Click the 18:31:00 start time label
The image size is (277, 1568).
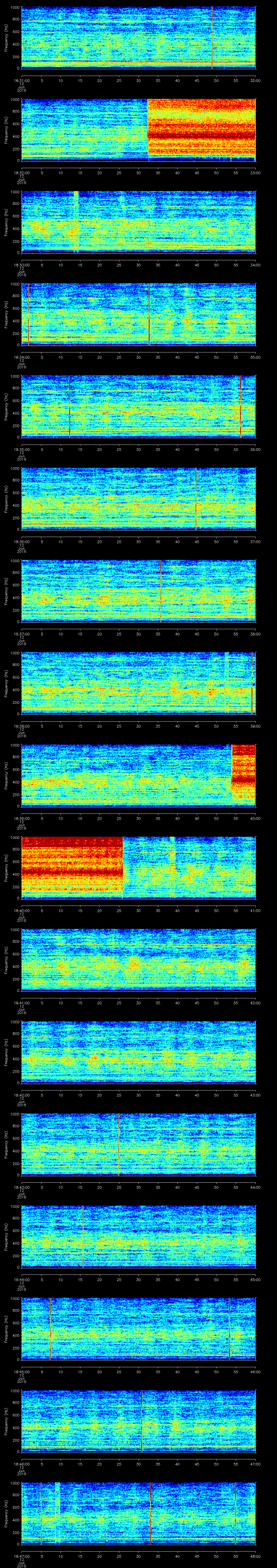click(22, 80)
